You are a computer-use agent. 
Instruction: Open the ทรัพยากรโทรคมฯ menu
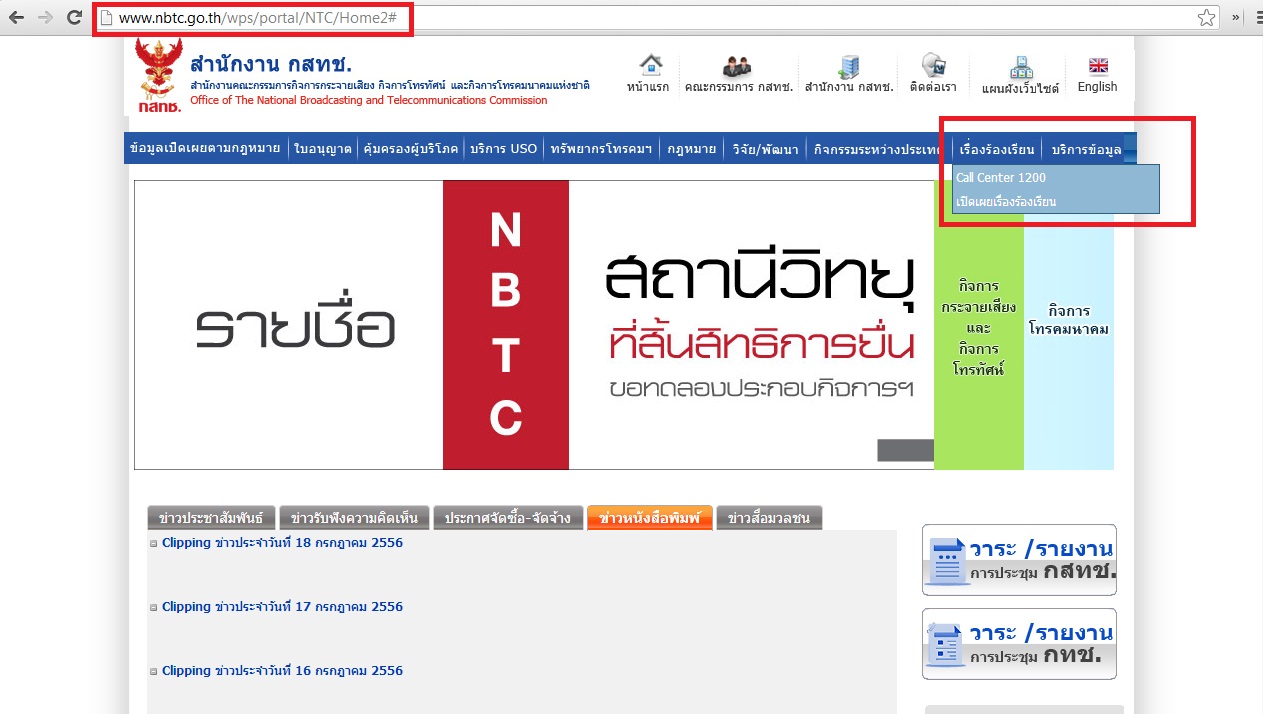click(600, 149)
